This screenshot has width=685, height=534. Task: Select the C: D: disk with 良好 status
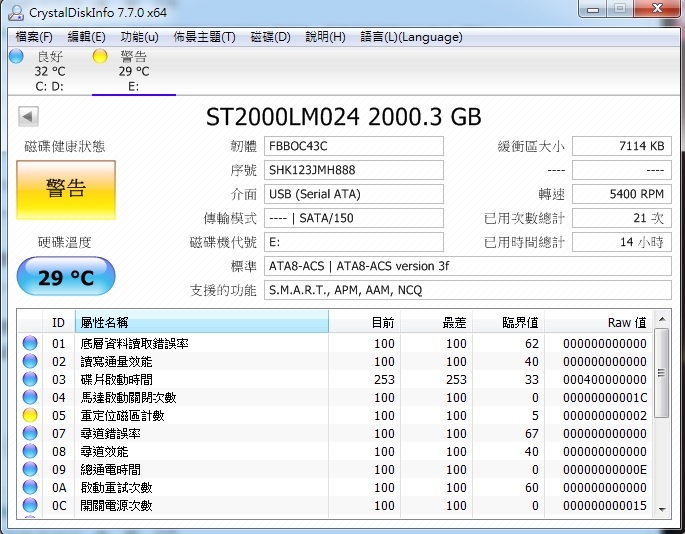pos(49,71)
